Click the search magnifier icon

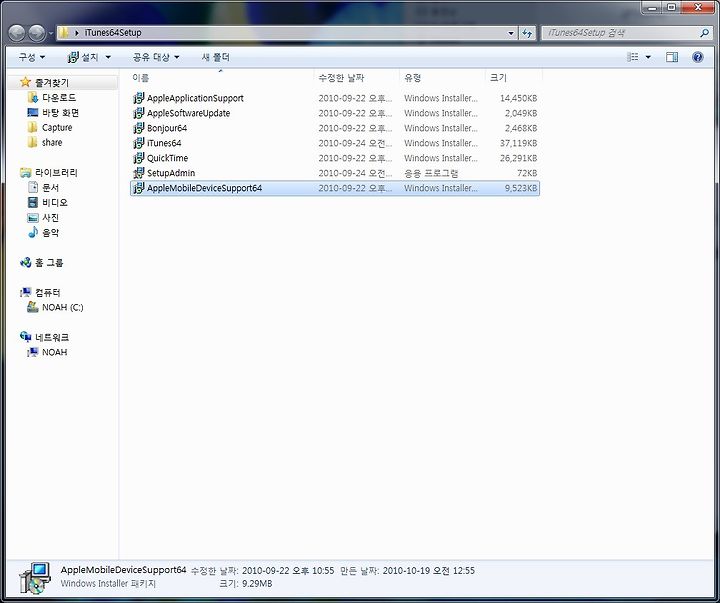704,33
